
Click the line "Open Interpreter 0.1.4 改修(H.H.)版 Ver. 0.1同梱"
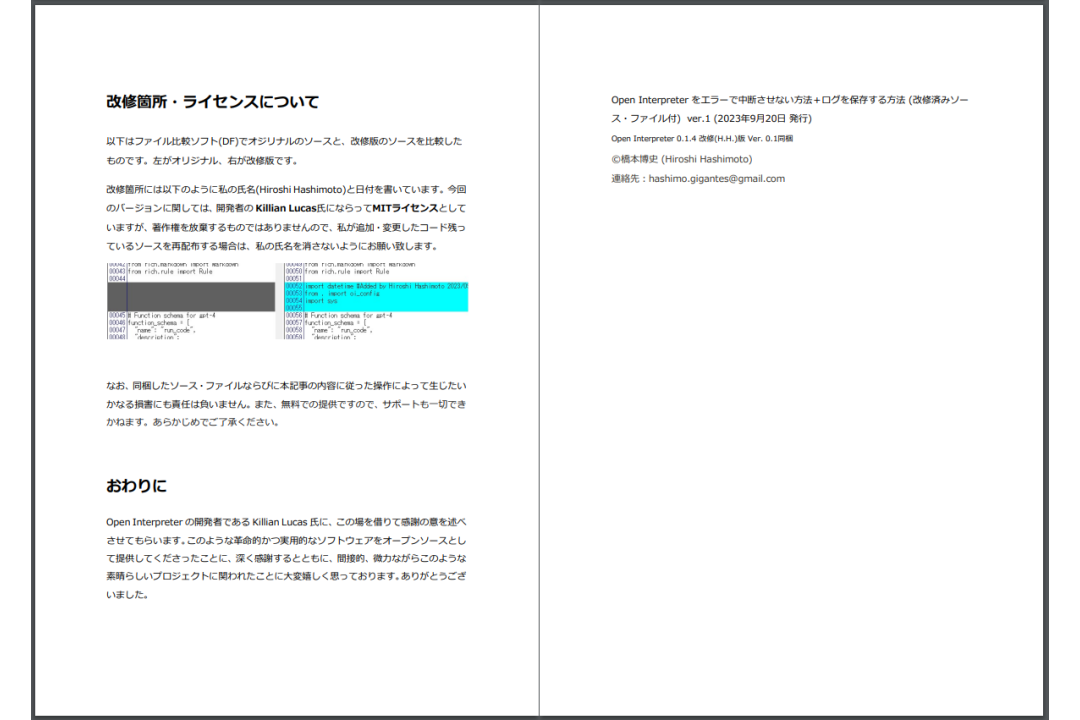tap(702, 138)
